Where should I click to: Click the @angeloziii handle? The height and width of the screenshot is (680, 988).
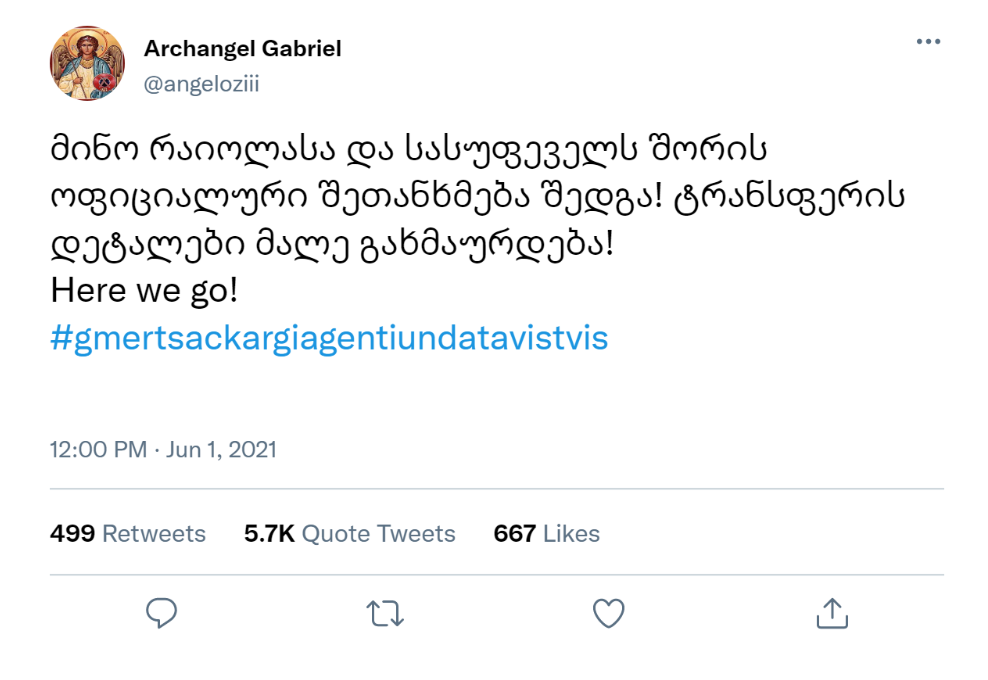click(201, 83)
